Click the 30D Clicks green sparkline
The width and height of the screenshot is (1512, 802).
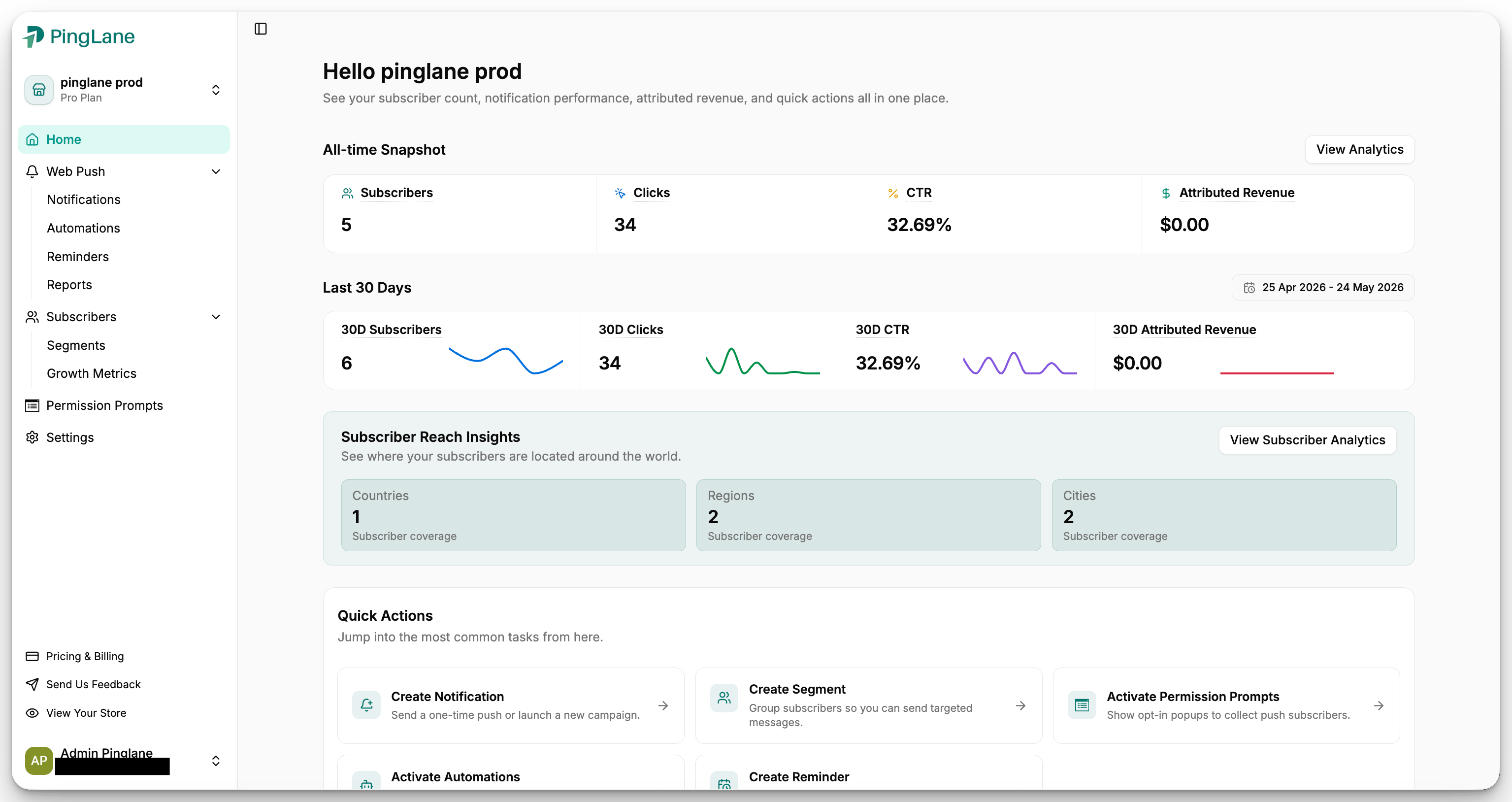[763, 361]
